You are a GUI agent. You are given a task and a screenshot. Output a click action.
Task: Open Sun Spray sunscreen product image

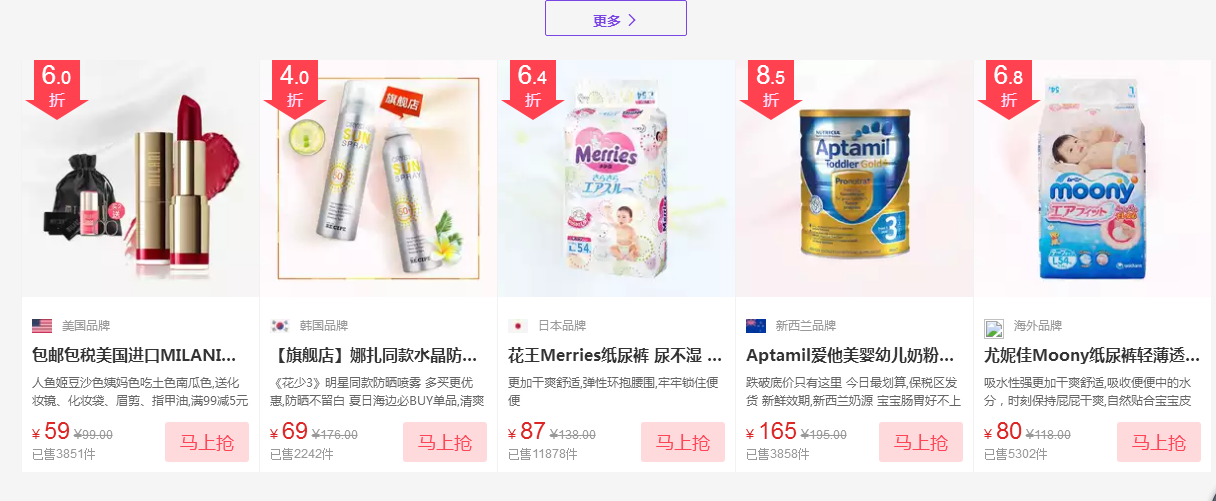click(379, 179)
